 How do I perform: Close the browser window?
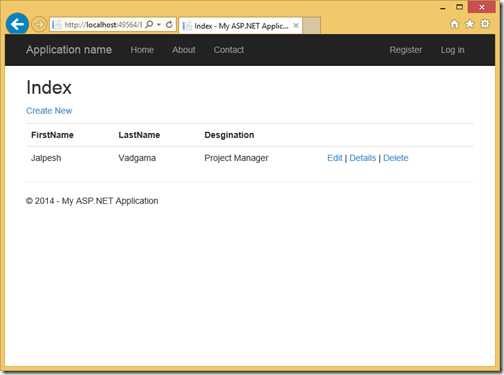[x=482, y=7]
